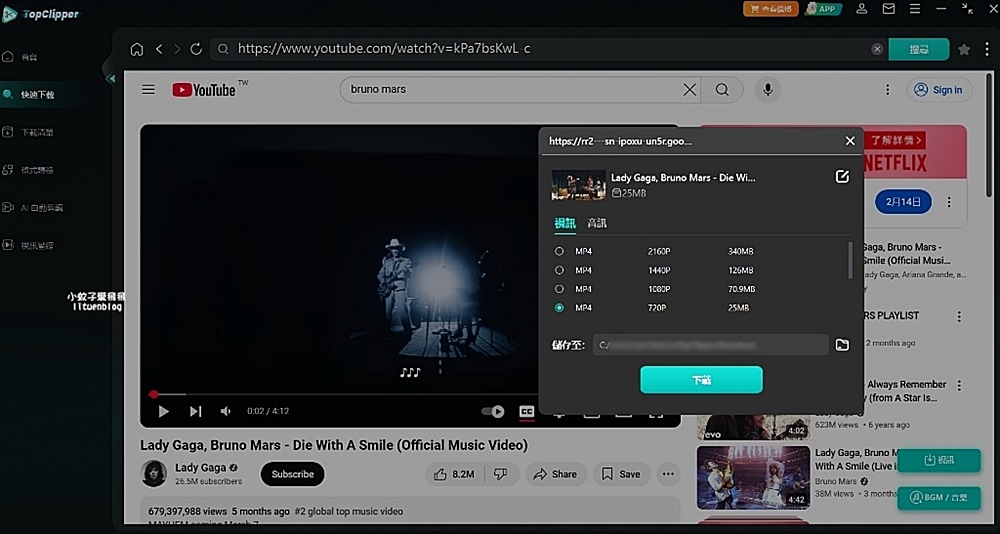The width and height of the screenshot is (1000, 534).
Task: Click the teal Search button beside URL bar
Action: (919, 49)
